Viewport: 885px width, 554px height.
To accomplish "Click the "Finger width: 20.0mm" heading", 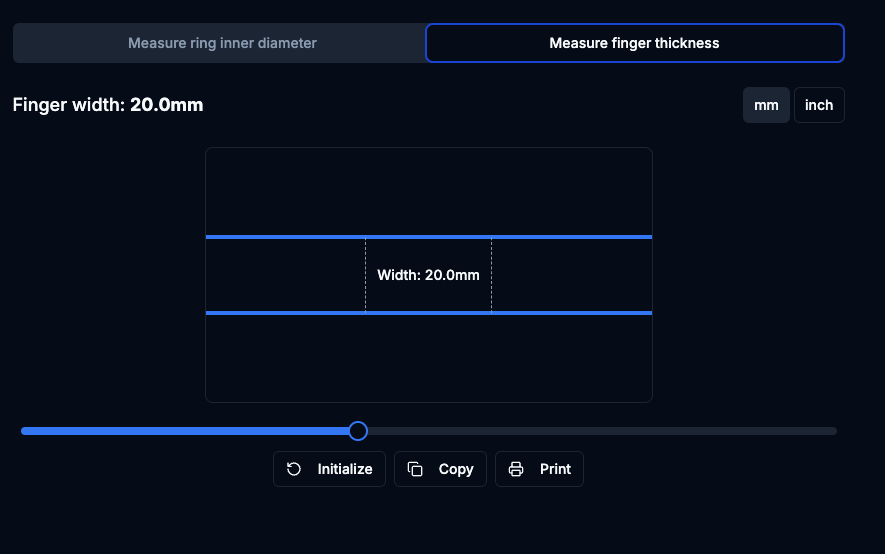I will click(108, 105).
